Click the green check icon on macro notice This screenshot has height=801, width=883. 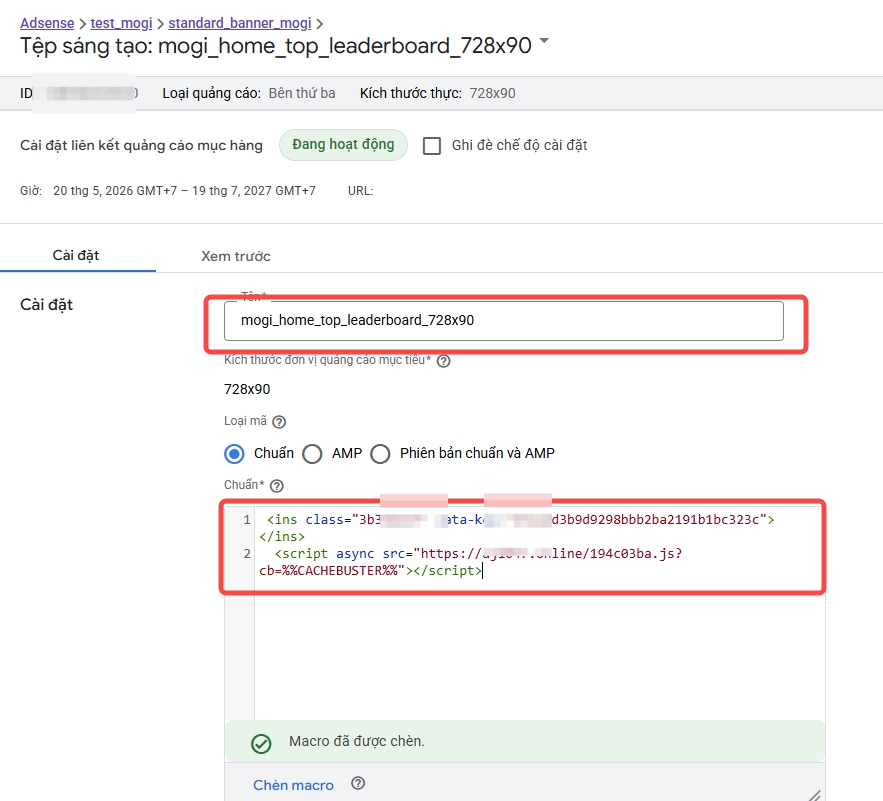coord(261,744)
